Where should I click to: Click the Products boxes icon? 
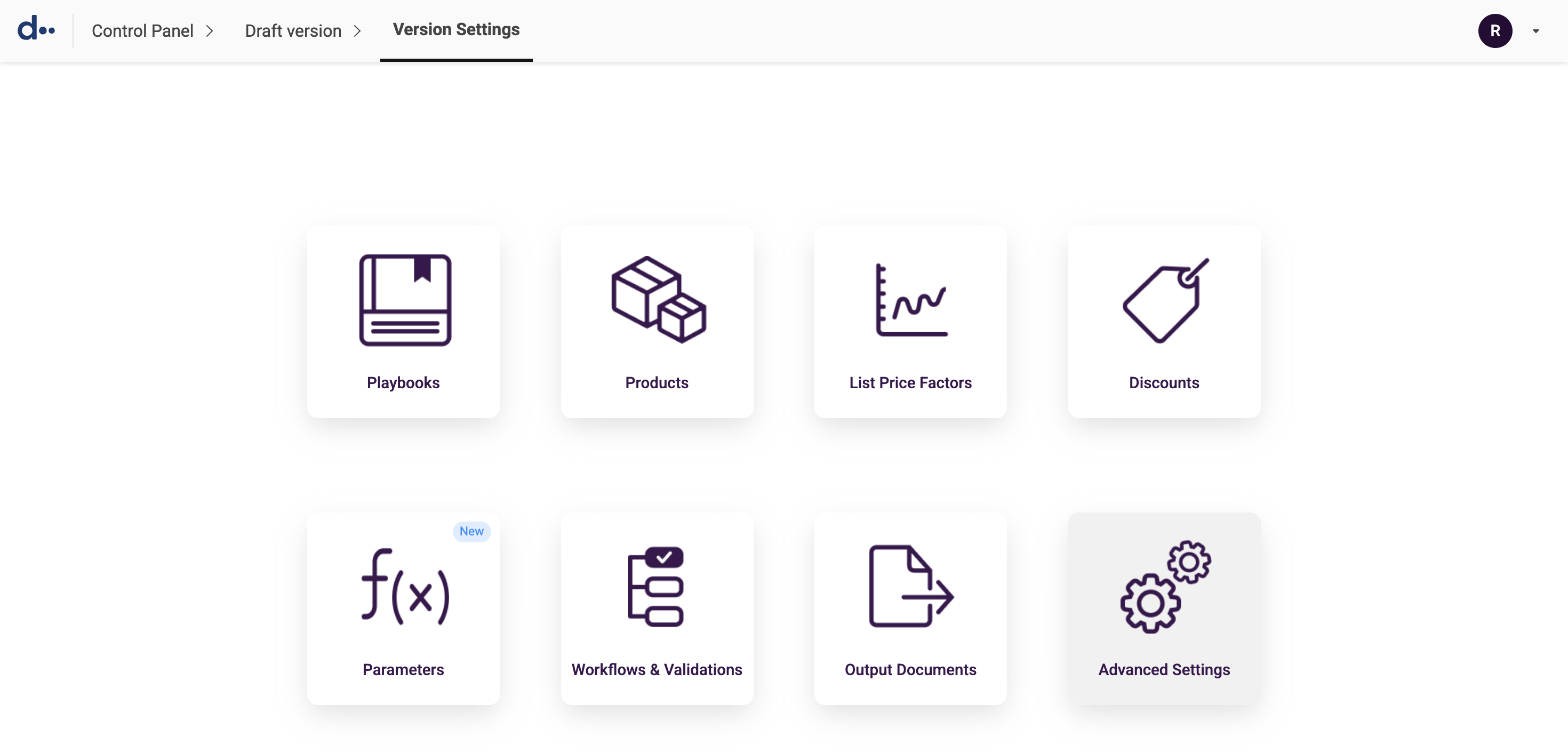point(658,300)
